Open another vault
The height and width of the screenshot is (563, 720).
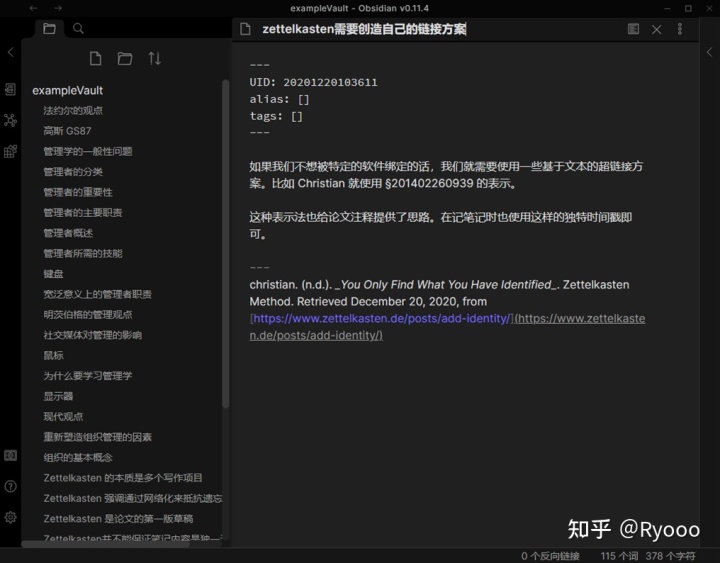[x=11, y=455]
